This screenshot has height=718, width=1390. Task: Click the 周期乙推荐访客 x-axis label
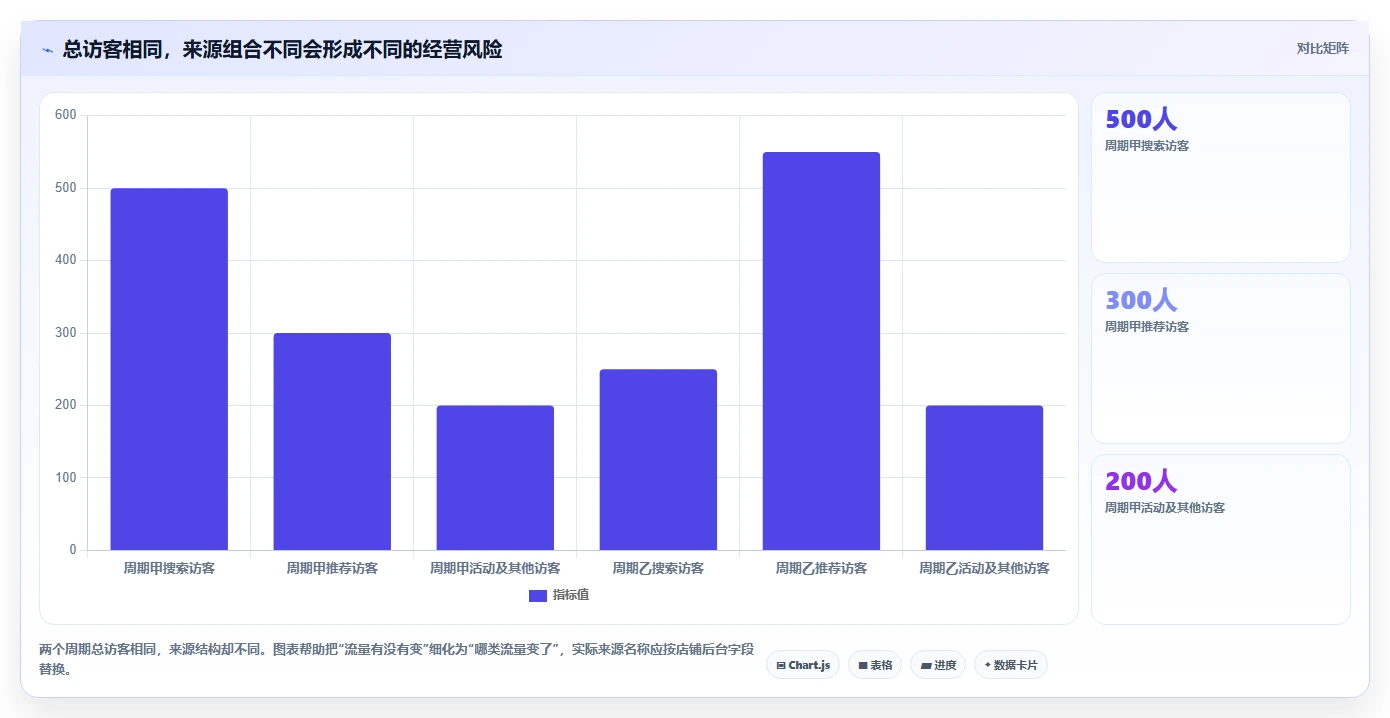coord(821,568)
